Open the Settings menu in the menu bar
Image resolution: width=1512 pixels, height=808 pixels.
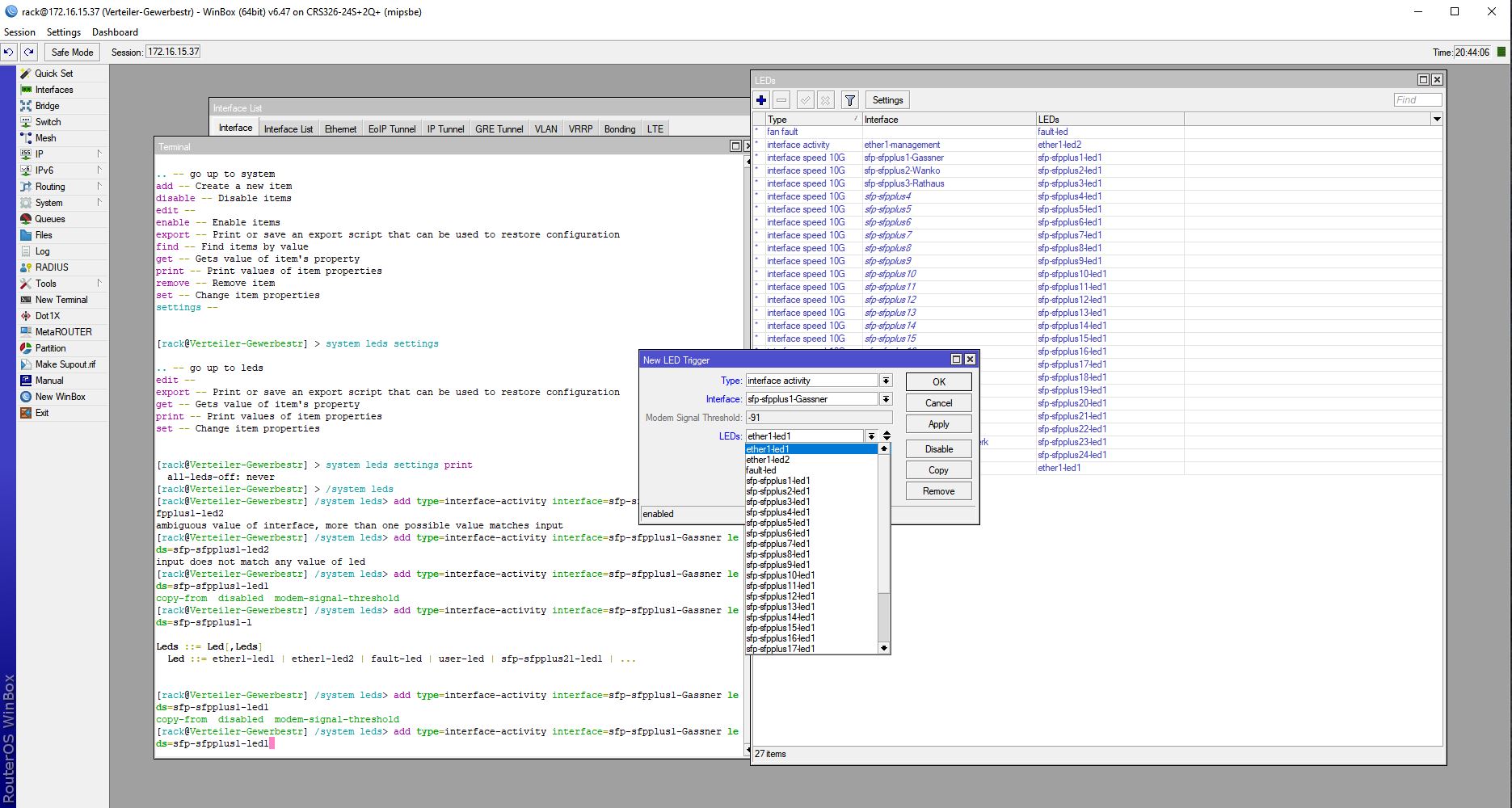point(63,32)
